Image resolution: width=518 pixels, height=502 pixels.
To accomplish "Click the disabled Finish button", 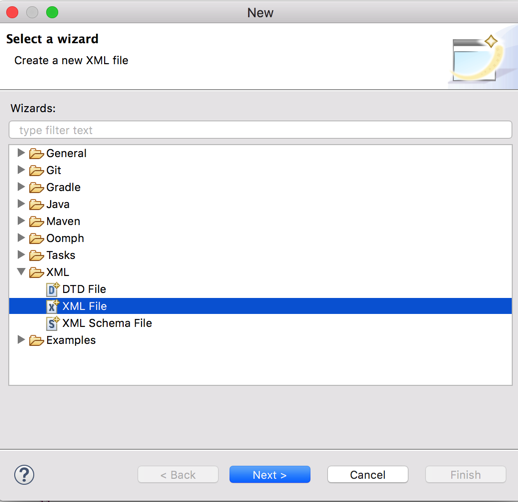I will pos(466,475).
